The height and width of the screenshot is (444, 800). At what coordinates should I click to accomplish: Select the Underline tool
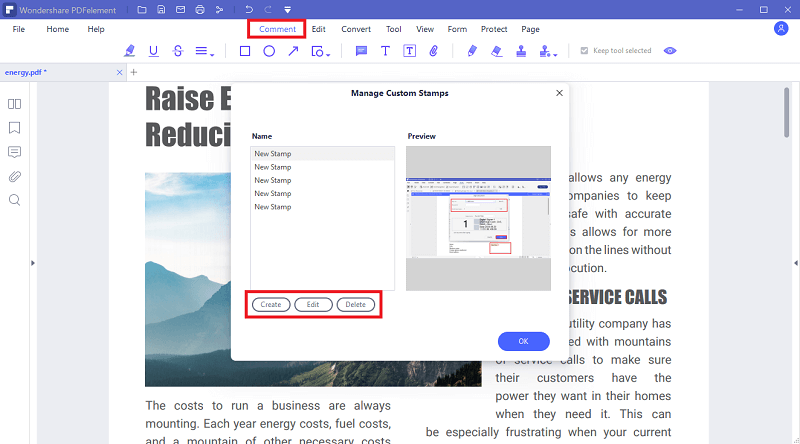[154, 51]
